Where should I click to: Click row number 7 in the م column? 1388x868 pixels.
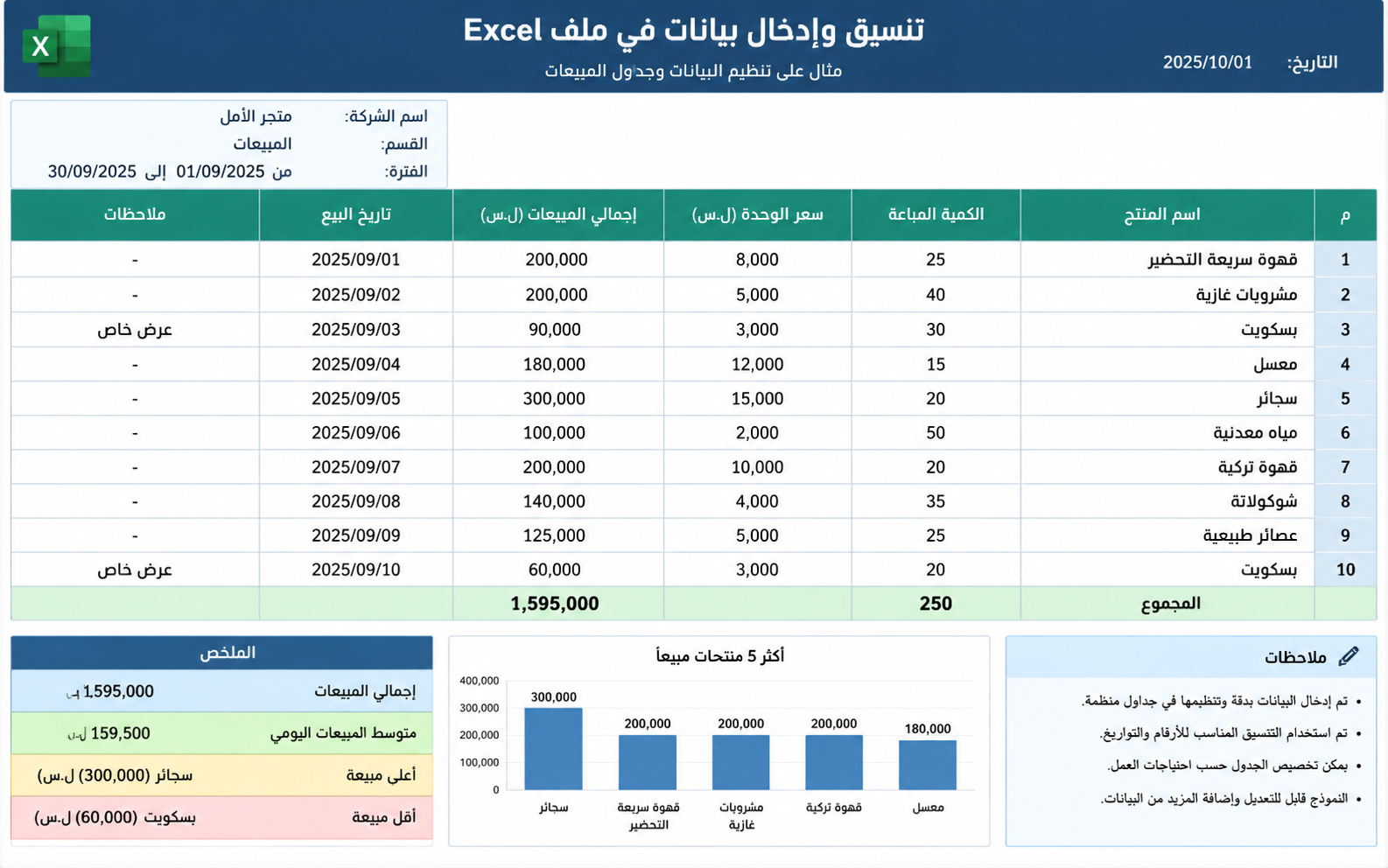(x=1345, y=467)
